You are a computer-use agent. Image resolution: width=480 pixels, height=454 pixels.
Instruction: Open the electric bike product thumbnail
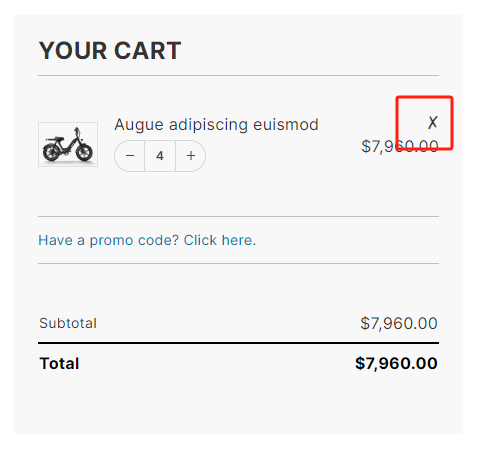tap(68, 144)
